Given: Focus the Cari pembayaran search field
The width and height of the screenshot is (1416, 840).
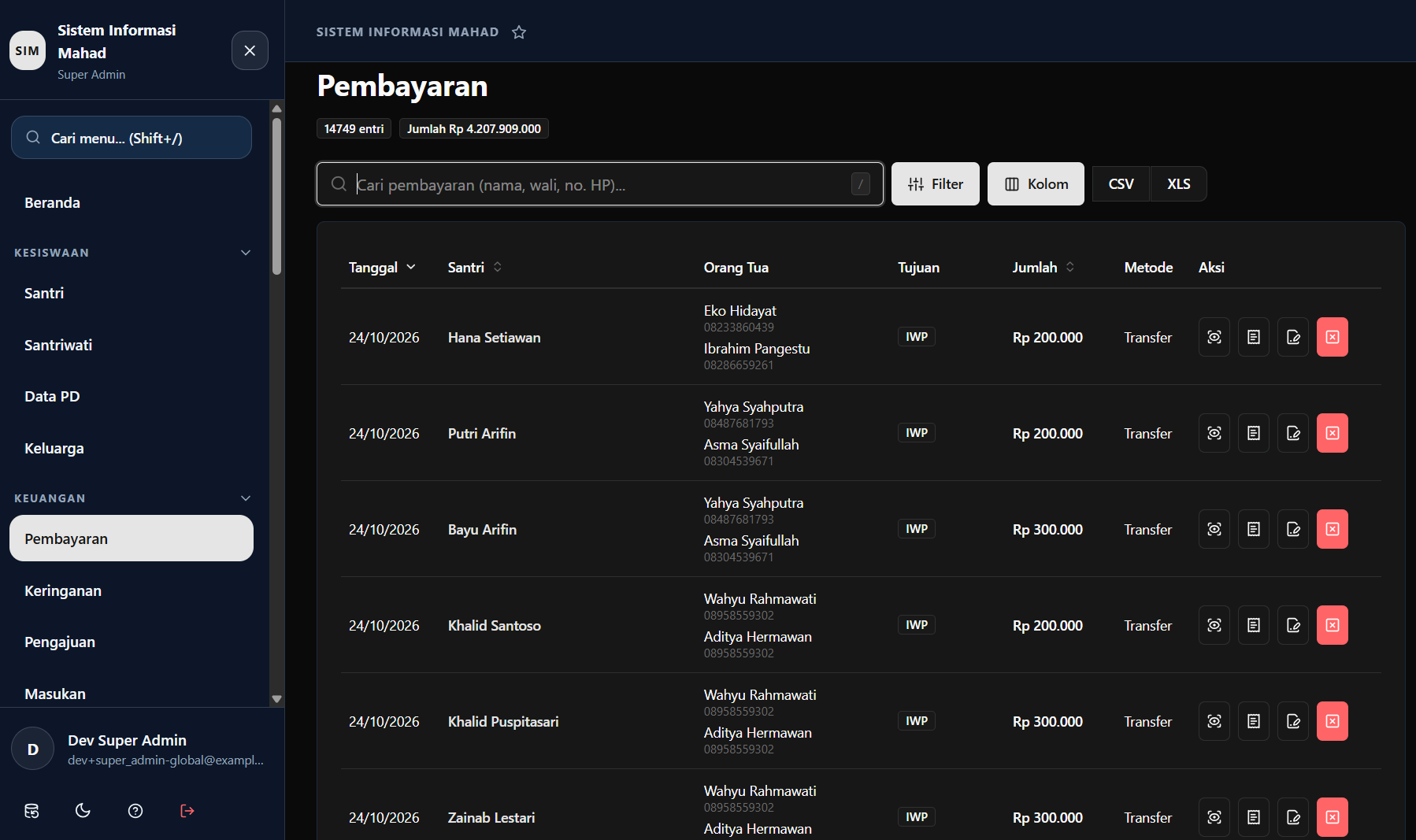Looking at the screenshot, I should point(600,184).
